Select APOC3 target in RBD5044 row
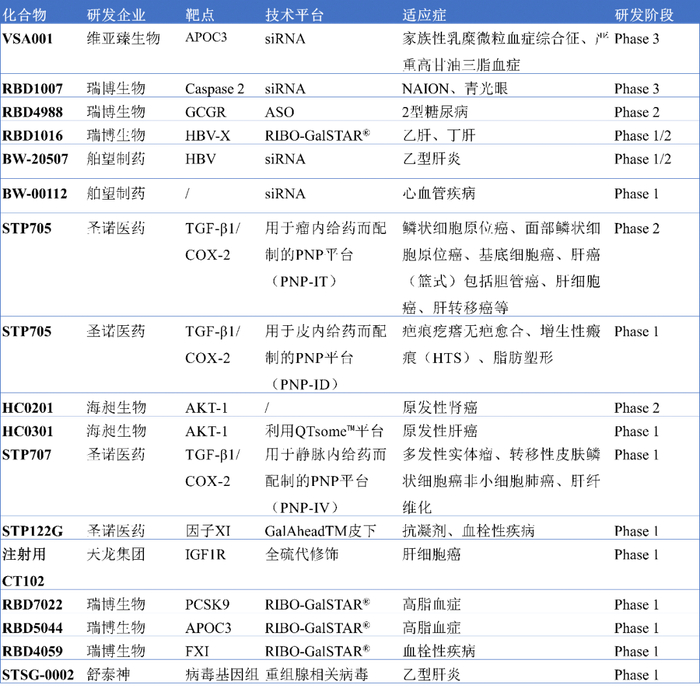This screenshot has width=700, height=692. click(208, 628)
